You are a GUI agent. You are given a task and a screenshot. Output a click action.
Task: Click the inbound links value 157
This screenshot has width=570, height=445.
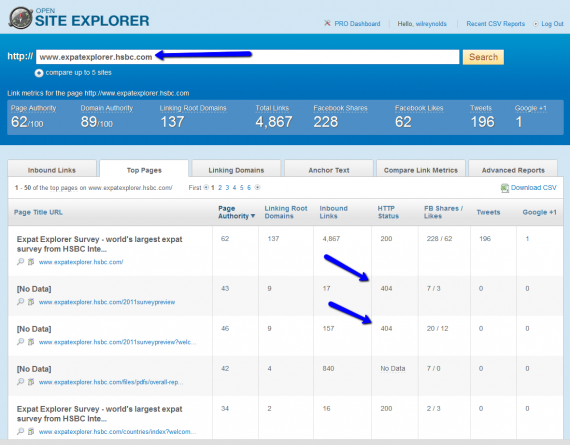[328, 329]
